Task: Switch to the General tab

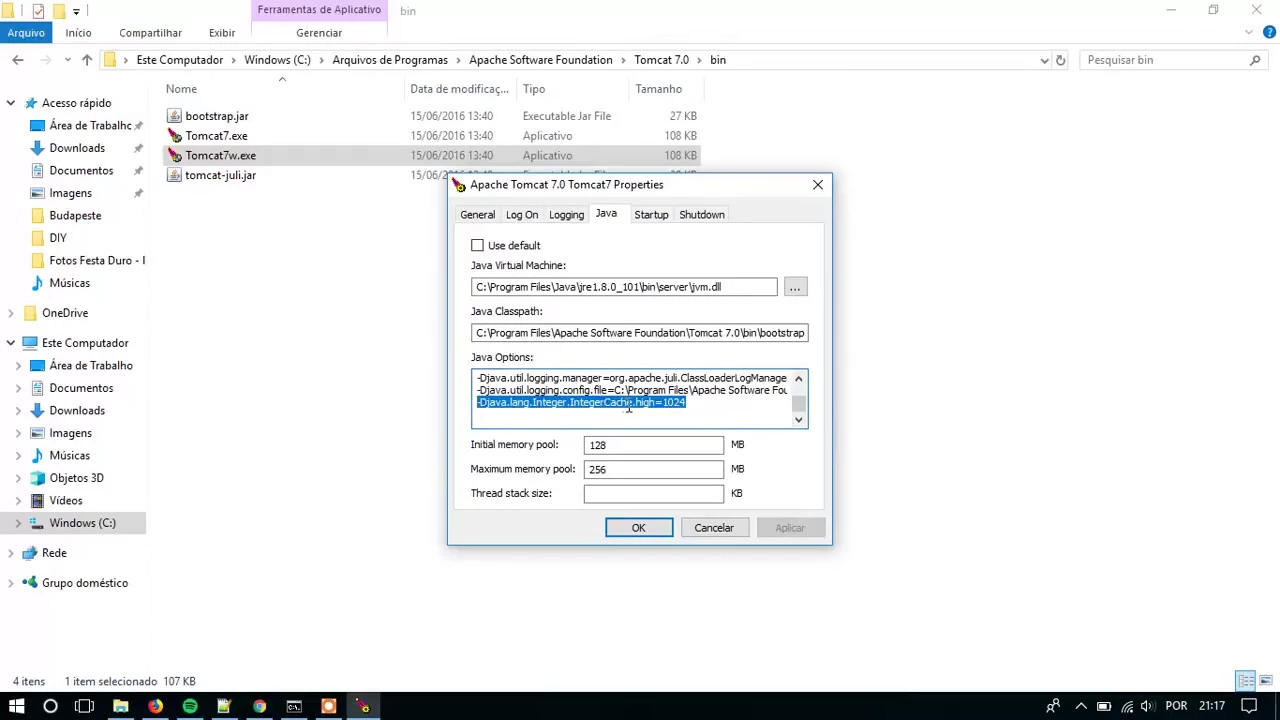Action: [x=477, y=215]
